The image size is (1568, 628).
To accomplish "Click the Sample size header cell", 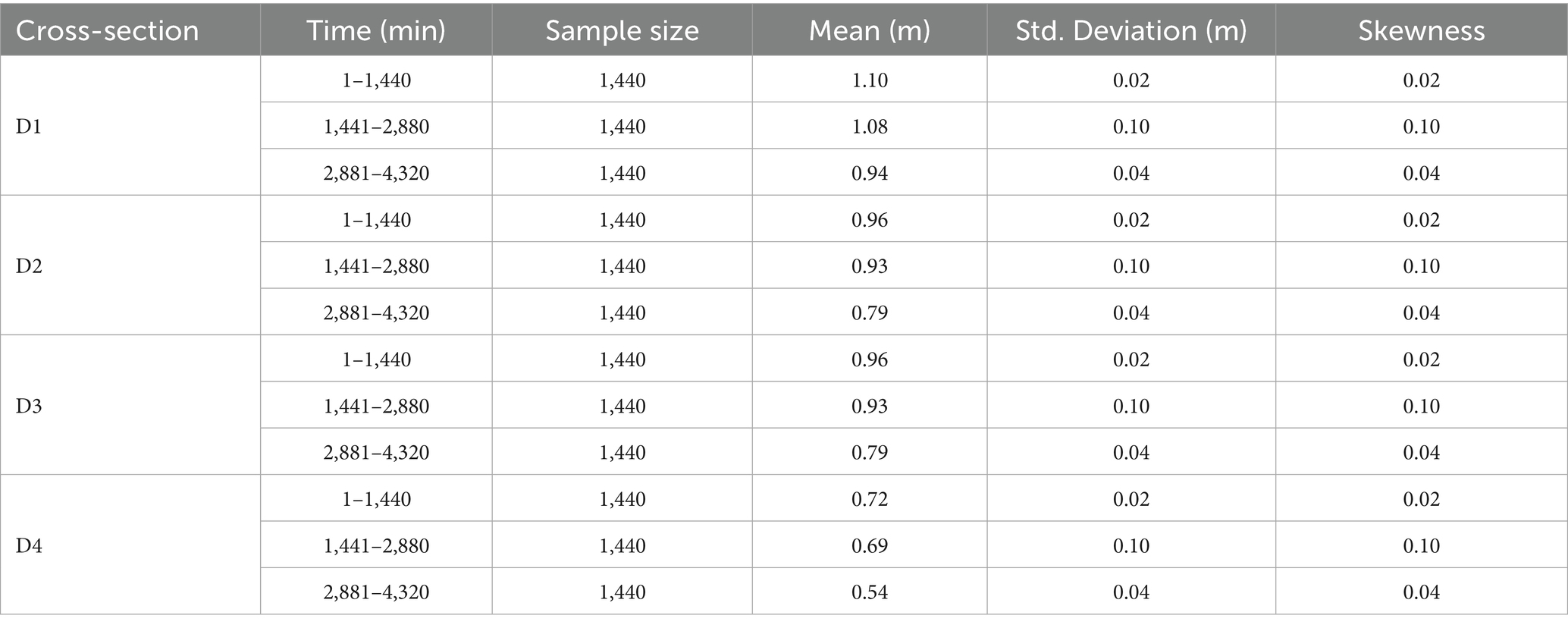I will [x=622, y=30].
